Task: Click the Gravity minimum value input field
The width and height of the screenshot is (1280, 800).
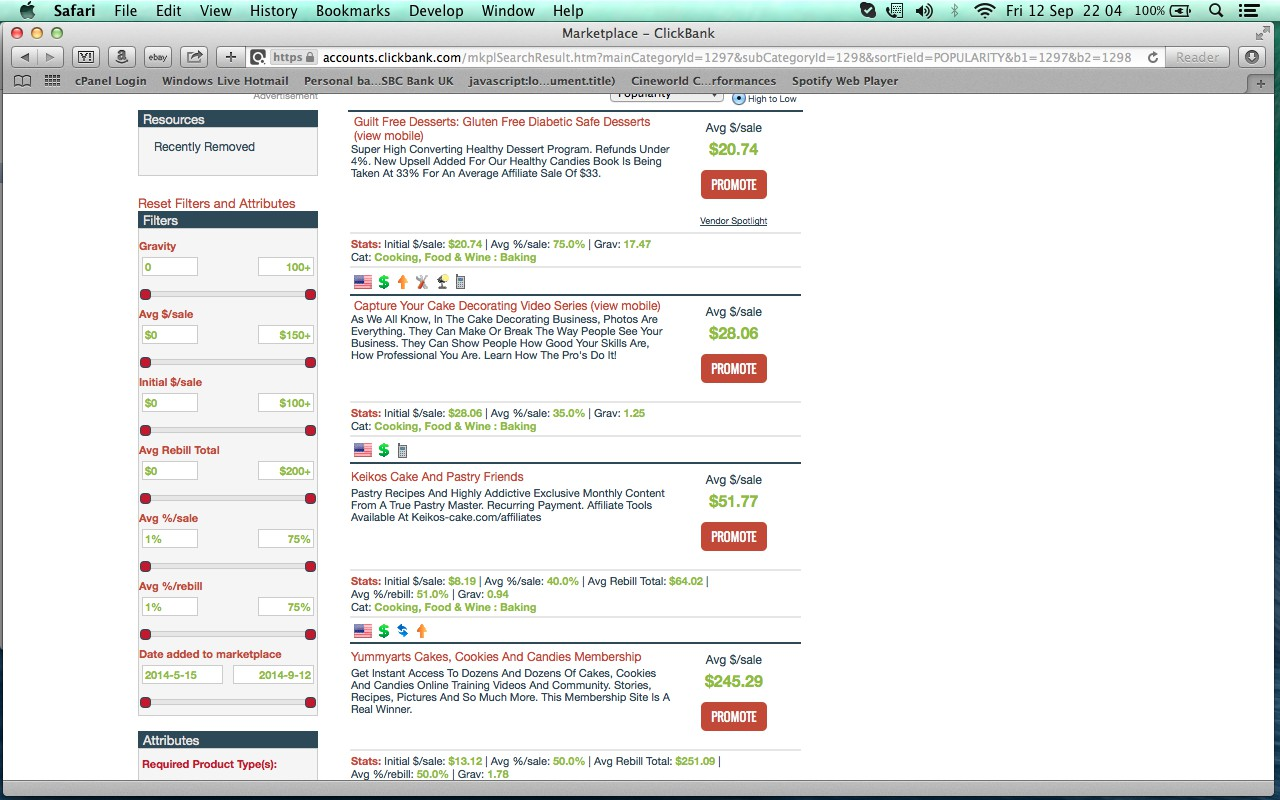Action: coord(169,267)
